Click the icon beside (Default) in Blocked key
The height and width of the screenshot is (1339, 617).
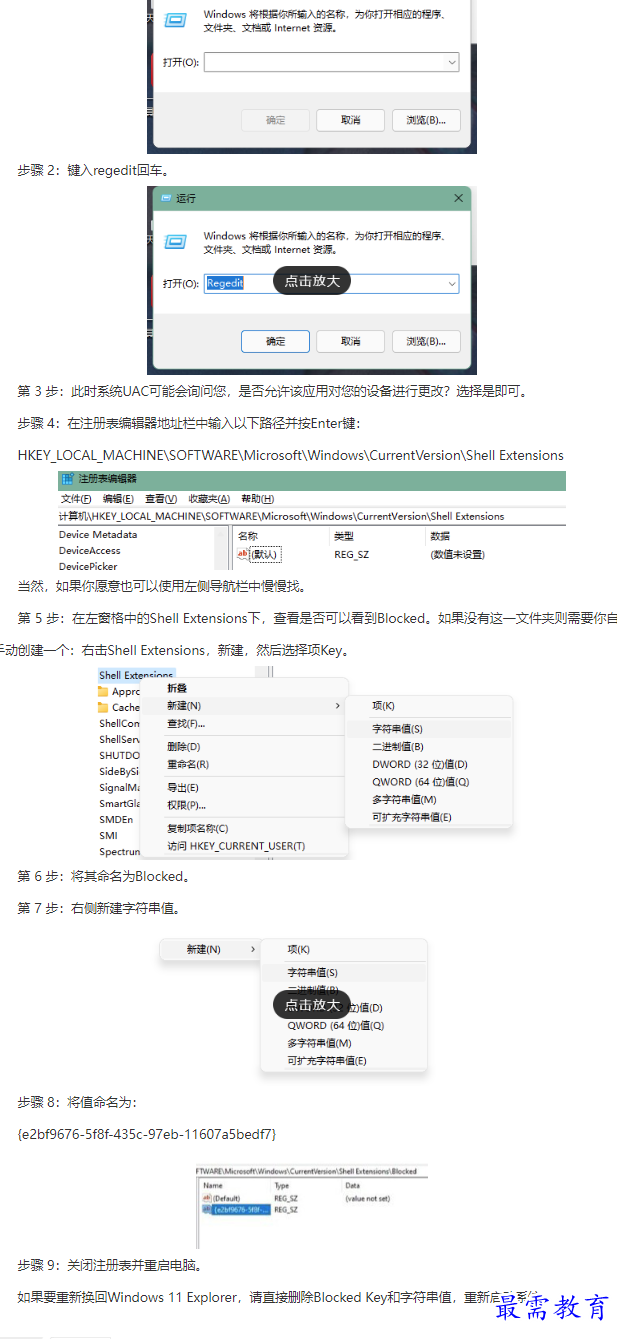pos(207,1198)
